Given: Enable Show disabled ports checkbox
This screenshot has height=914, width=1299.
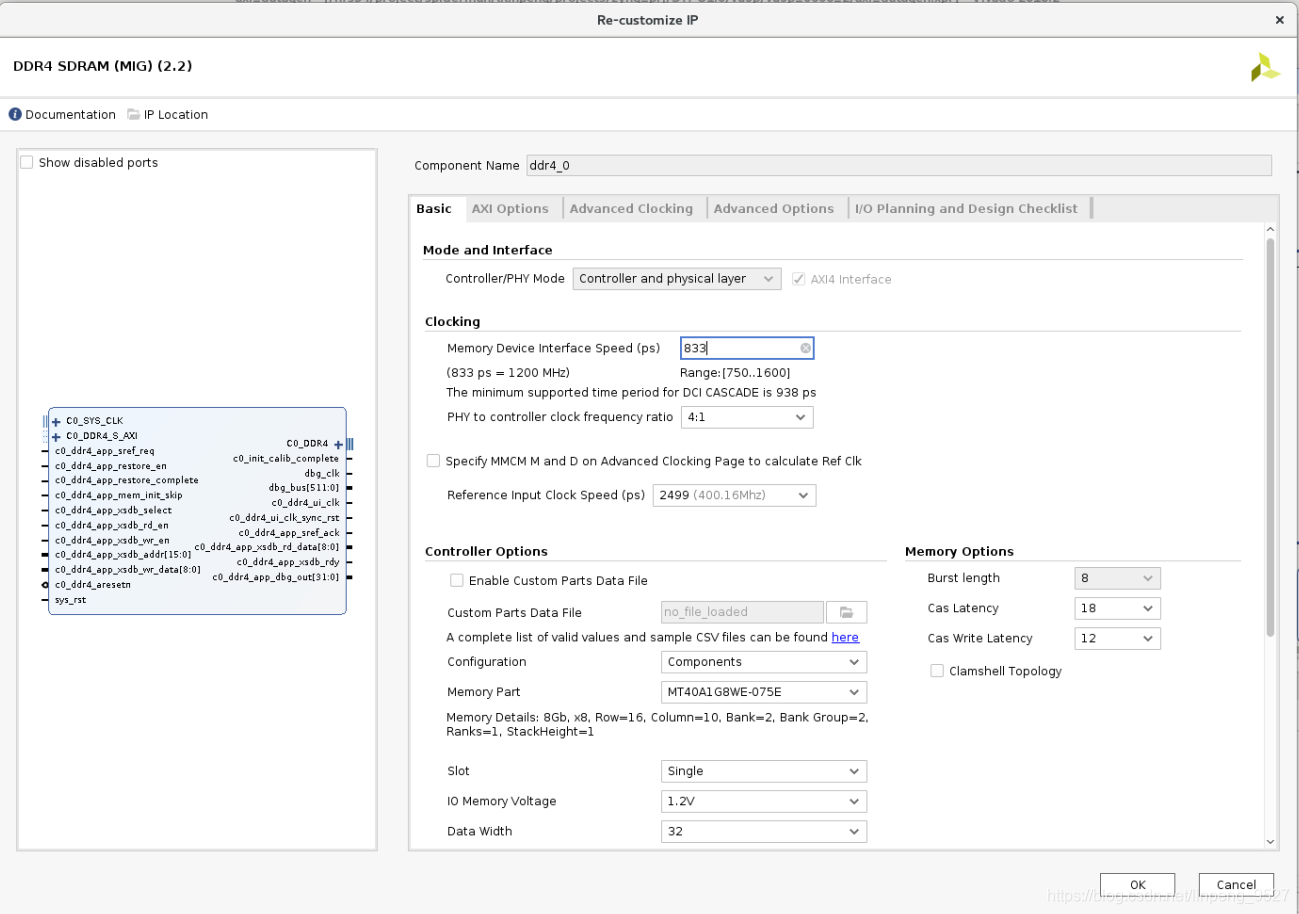Looking at the screenshot, I should pyautogui.click(x=27, y=162).
